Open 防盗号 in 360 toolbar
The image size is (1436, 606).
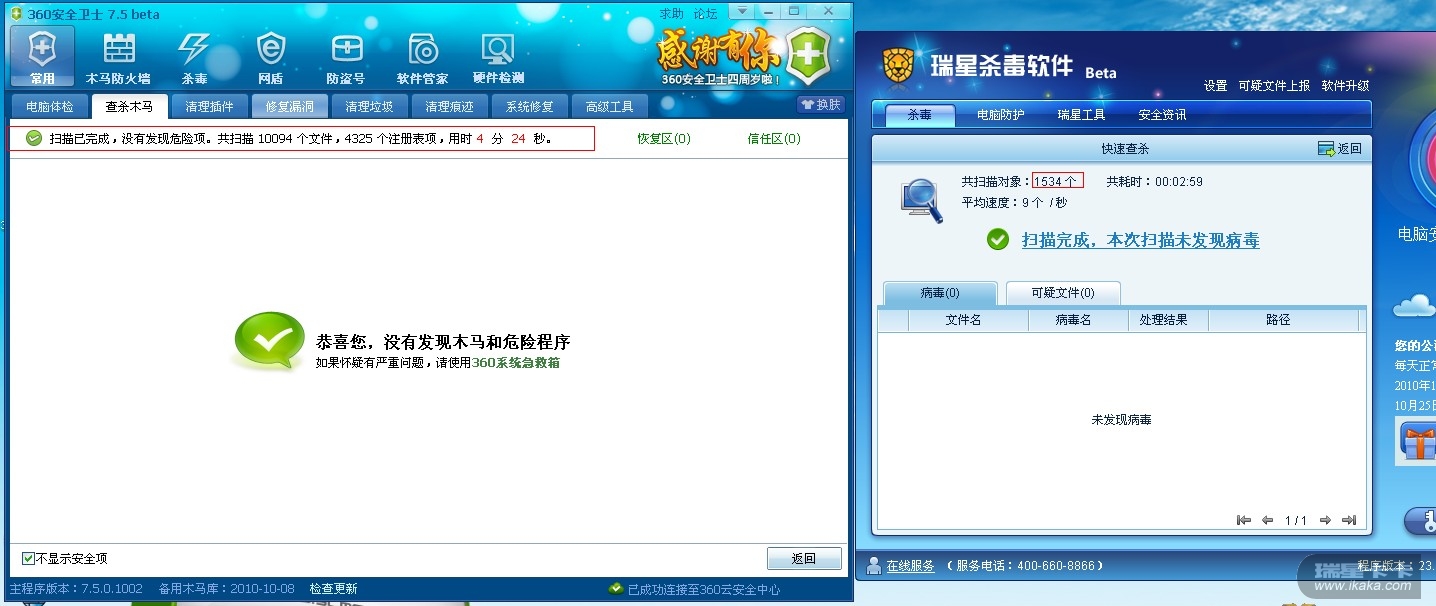point(346,57)
